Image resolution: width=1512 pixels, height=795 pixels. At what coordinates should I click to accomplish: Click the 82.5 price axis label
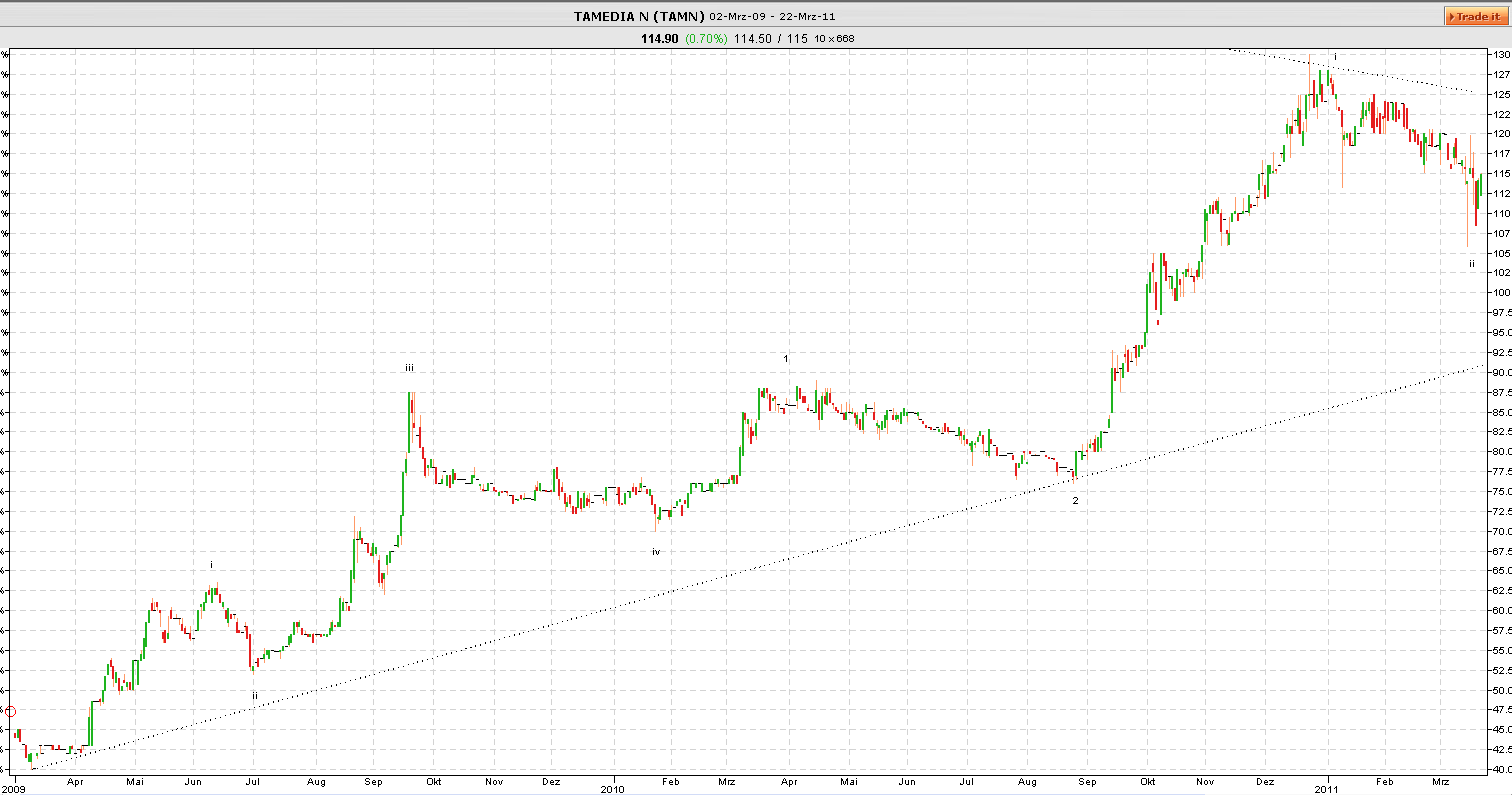(1501, 431)
